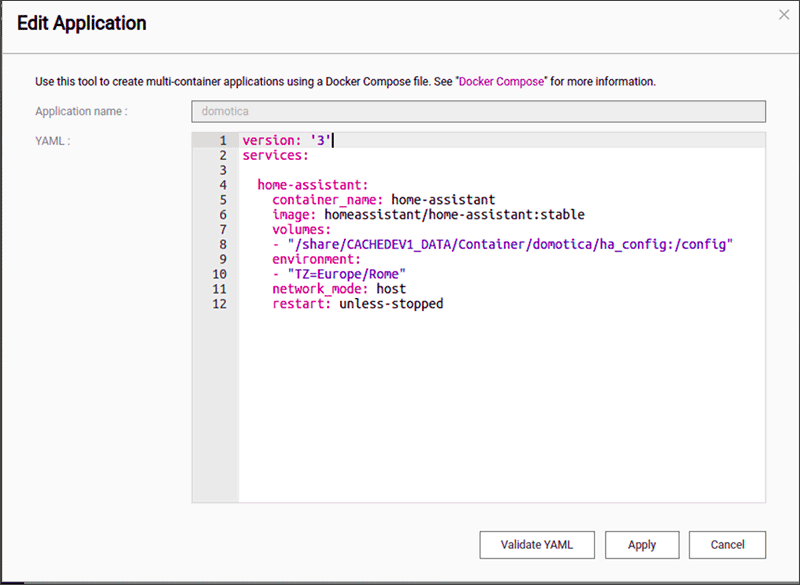Open the Docker Compose documentation link
800x585 pixels.
pyautogui.click(x=502, y=82)
